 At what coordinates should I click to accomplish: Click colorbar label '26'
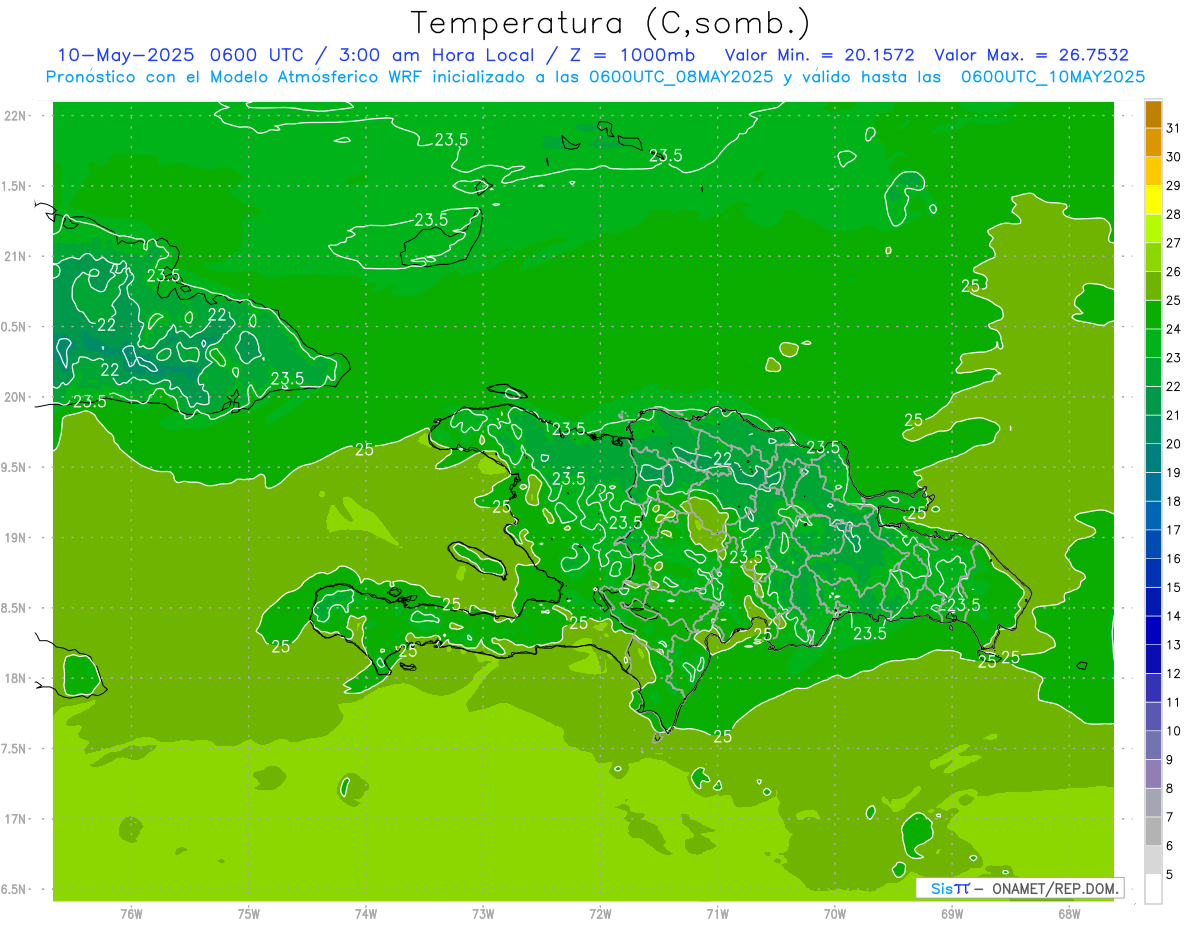(1174, 272)
